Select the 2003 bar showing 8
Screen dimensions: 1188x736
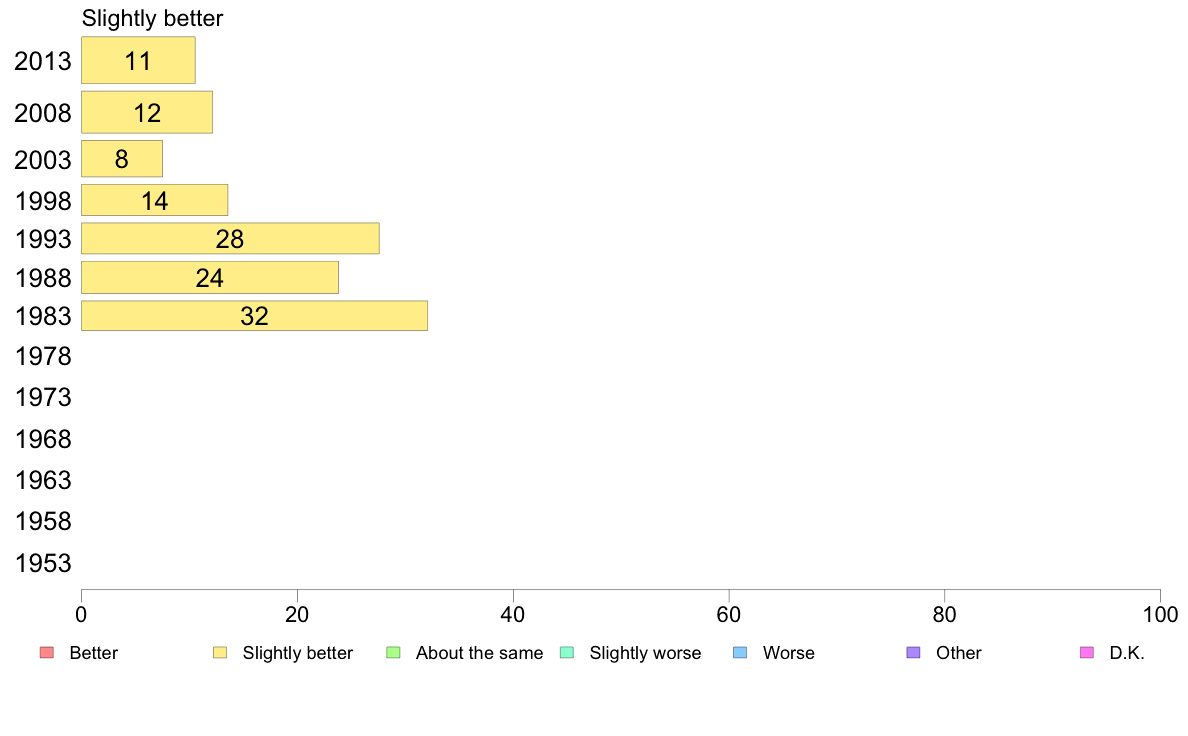[x=122, y=158]
